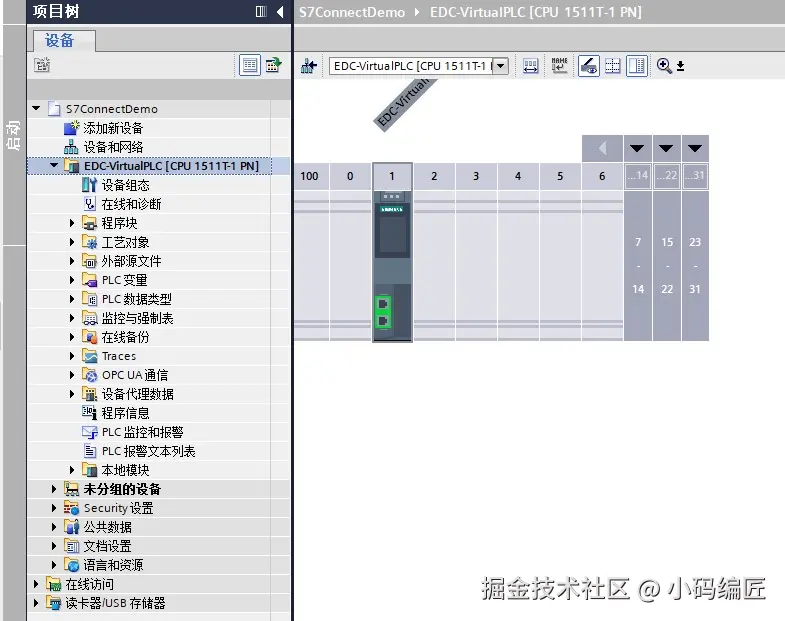Toggle the pencil-eye editing view button
This screenshot has height=621, width=785.
(x=589, y=66)
